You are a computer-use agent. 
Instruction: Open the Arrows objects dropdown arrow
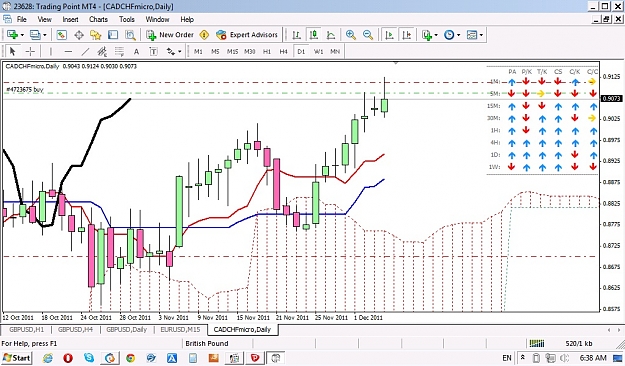[x=180, y=51]
